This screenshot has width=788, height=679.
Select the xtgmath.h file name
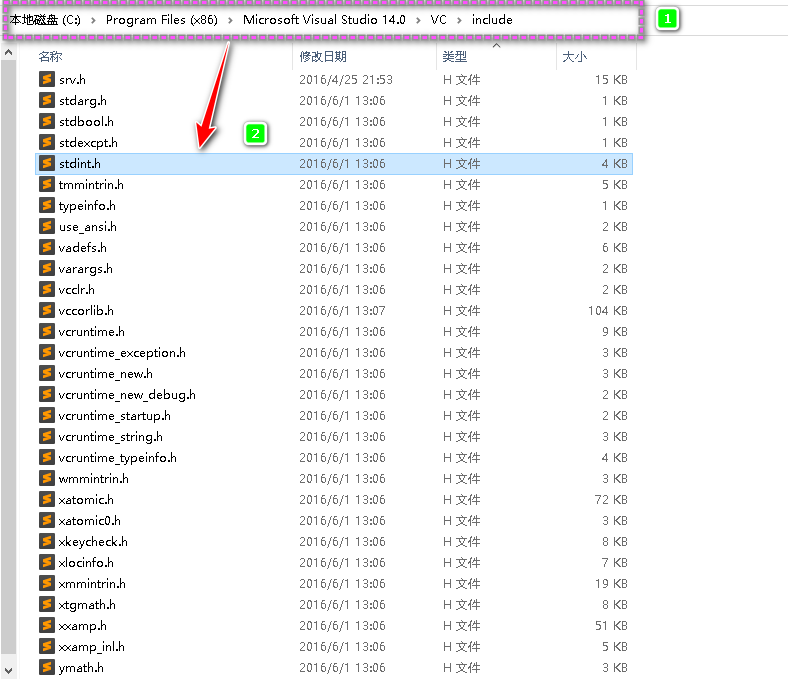coord(87,605)
